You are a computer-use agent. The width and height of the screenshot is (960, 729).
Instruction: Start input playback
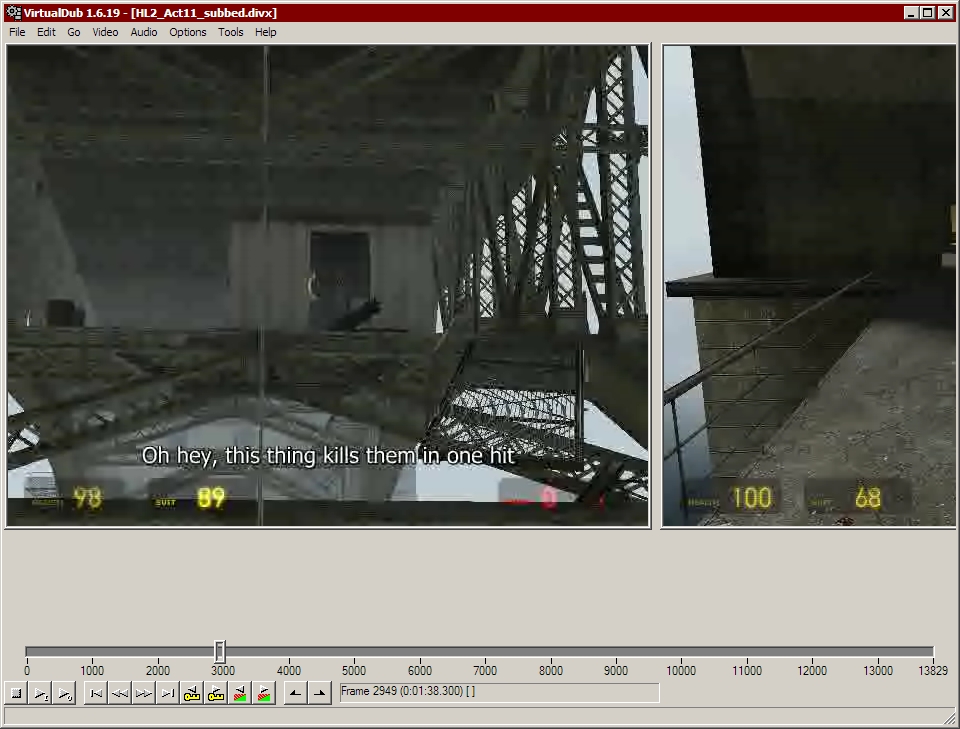pos(40,693)
